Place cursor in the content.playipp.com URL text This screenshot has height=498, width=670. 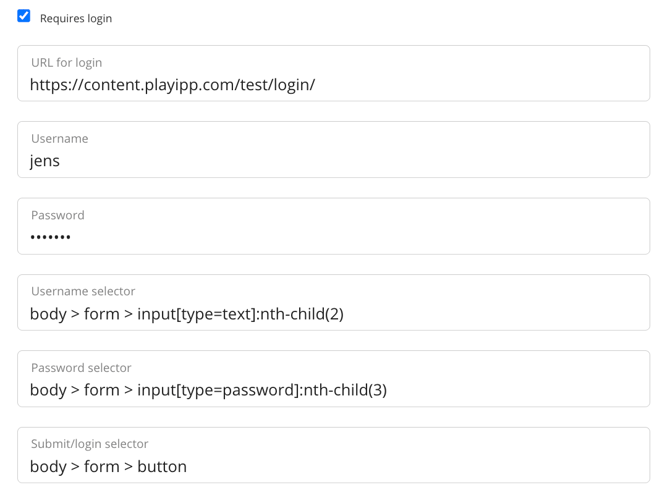pos(172,85)
